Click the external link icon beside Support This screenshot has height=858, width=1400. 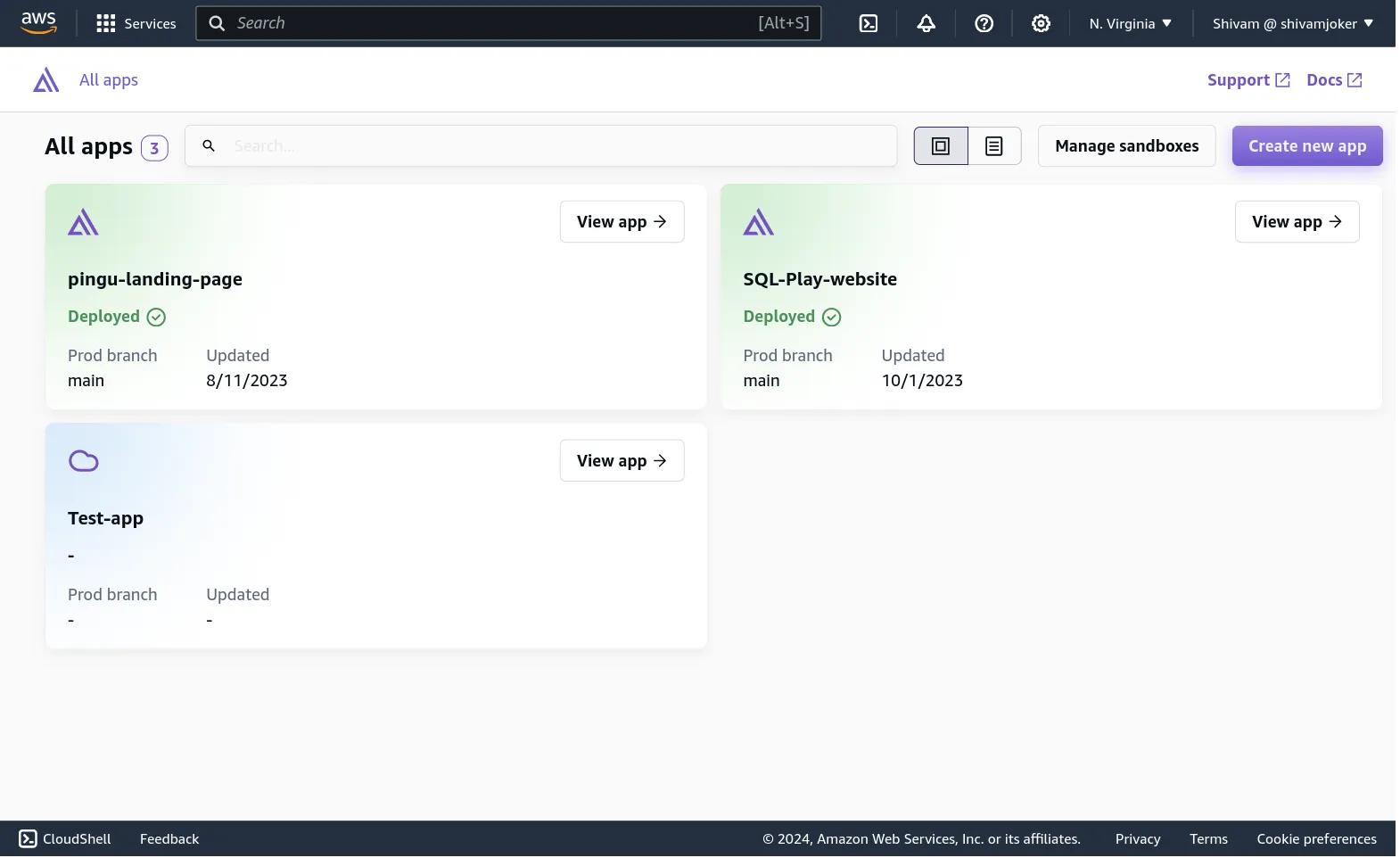(1282, 80)
